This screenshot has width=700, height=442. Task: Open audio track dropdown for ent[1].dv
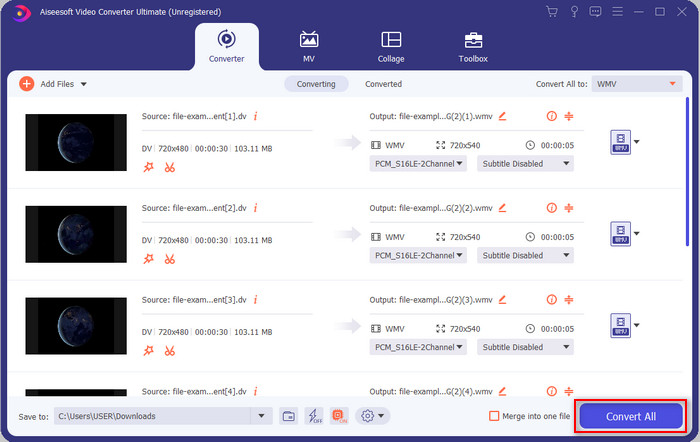click(418, 164)
